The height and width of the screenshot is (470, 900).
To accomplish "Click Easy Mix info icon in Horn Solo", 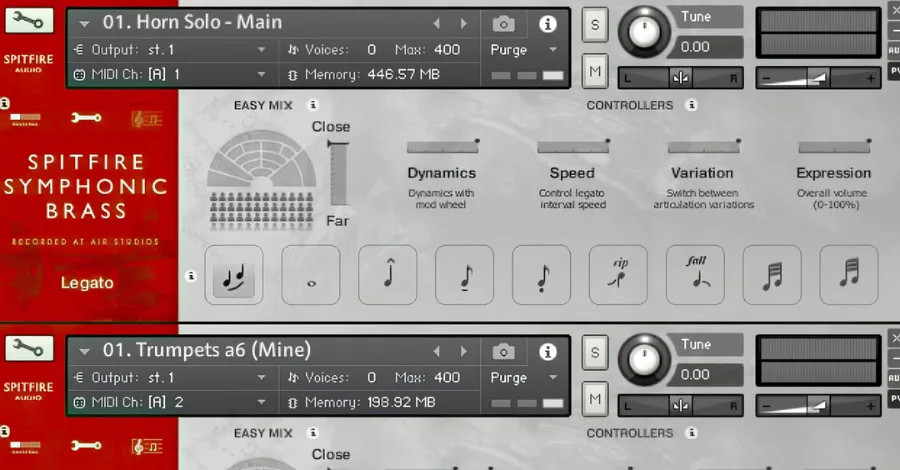I will pyautogui.click(x=313, y=104).
